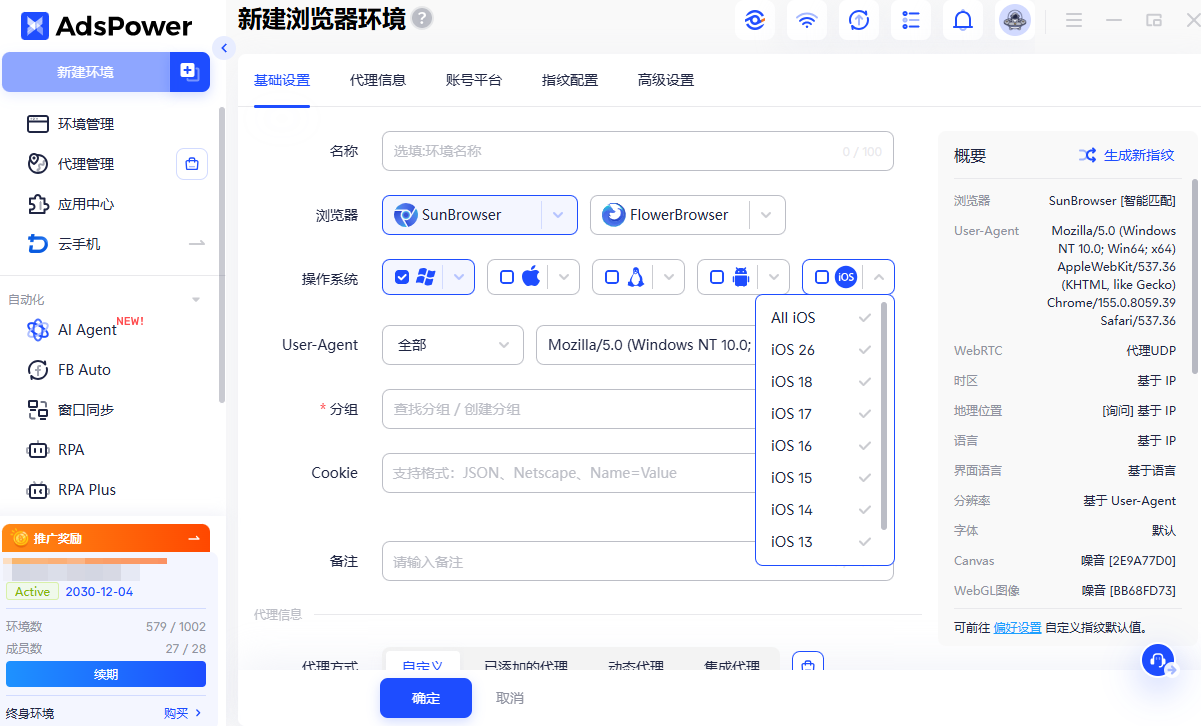Collapse the sidebar with the arrow

(x=224, y=48)
